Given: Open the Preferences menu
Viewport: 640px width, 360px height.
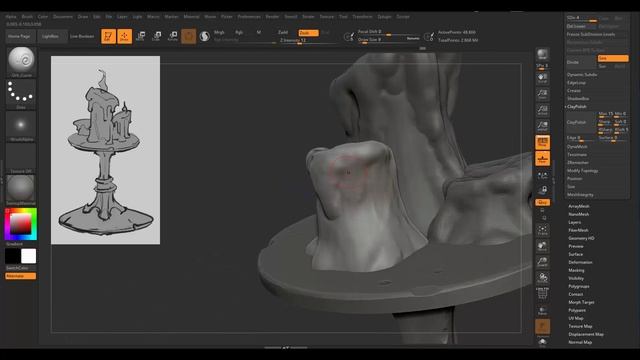Looking at the screenshot, I should point(249,17).
